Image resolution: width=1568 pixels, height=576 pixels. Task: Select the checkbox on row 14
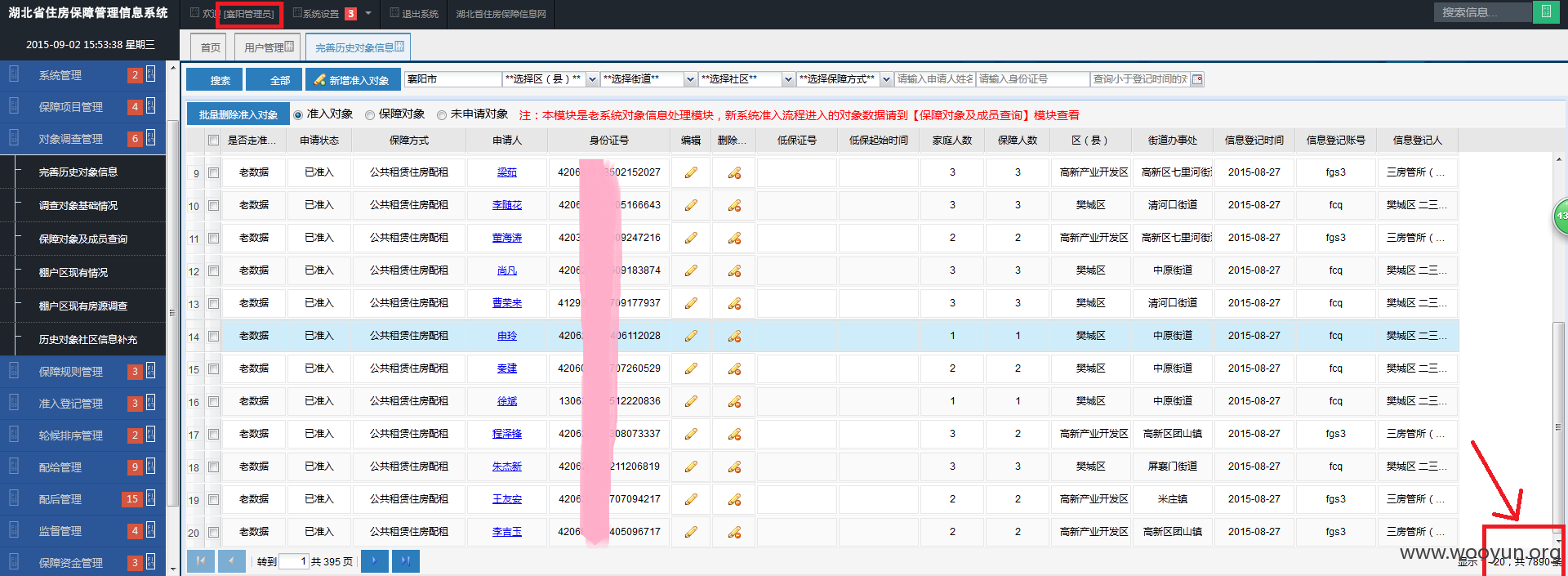[213, 336]
